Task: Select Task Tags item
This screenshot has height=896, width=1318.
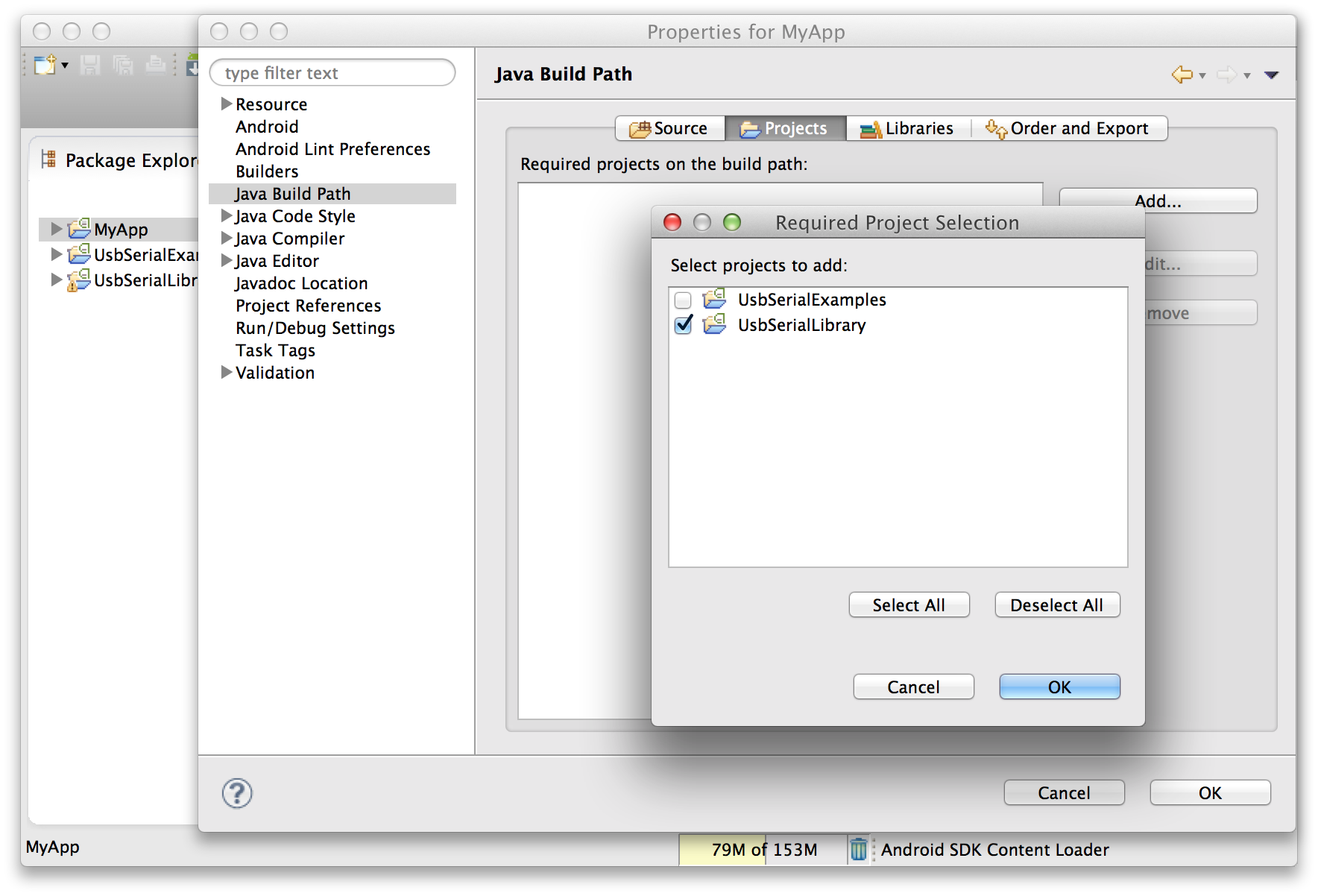Action: point(275,350)
